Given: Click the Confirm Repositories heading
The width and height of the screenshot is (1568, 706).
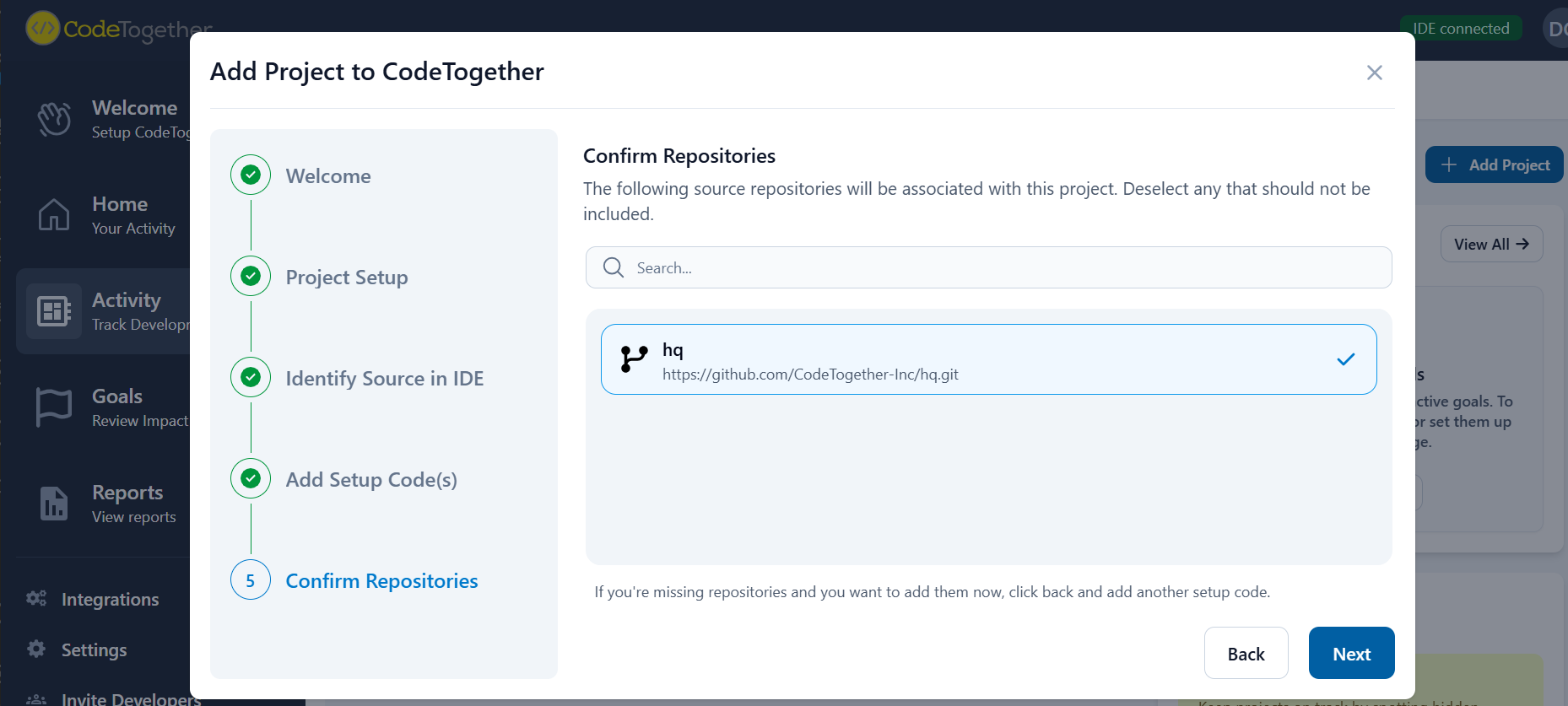Looking at the screenshot, I should pyautogui.click(x=679, y=156).
